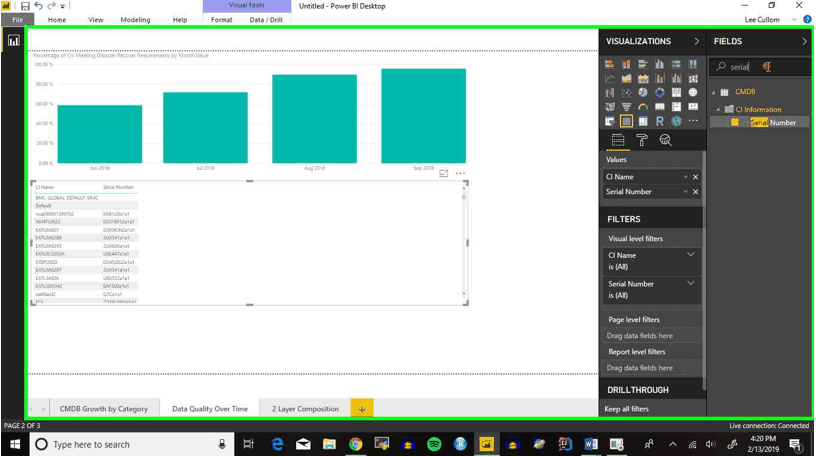Pick the 100% Stacked bar chart visual
Screen dimensions: 816x457
point(677,64)
